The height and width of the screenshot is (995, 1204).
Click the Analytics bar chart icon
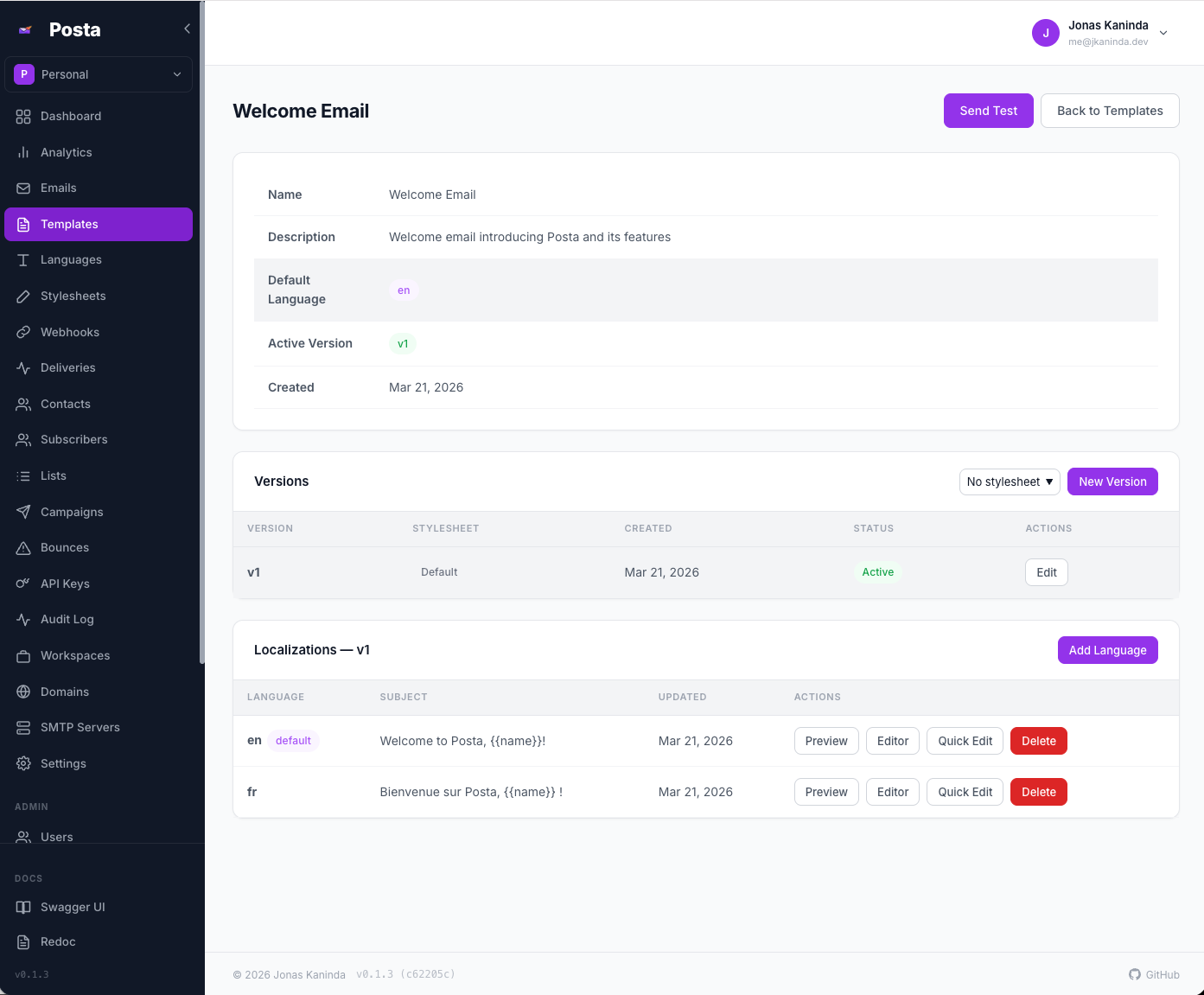(x=23, y=152)
